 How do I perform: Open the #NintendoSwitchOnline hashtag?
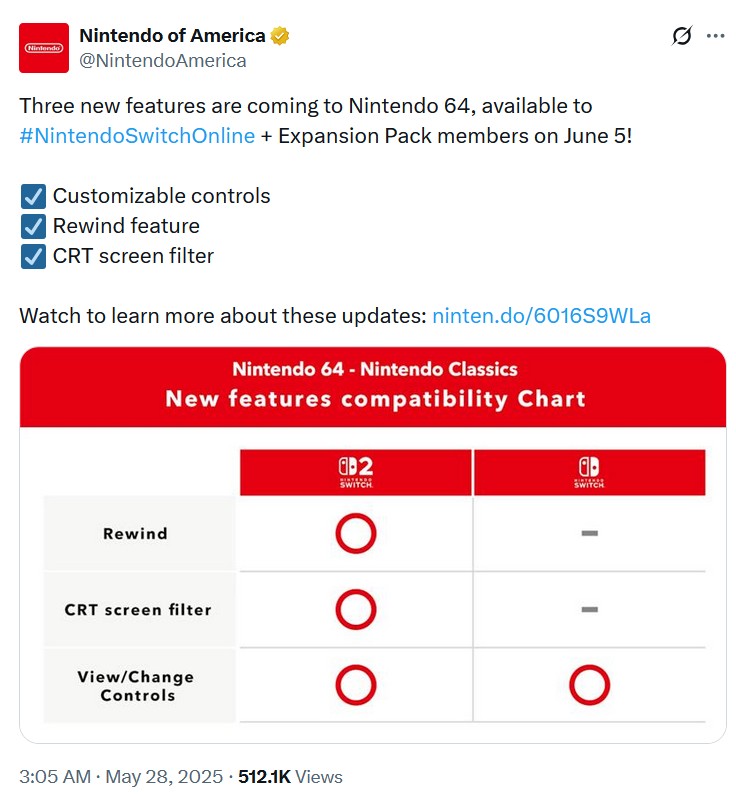[137, 136]
